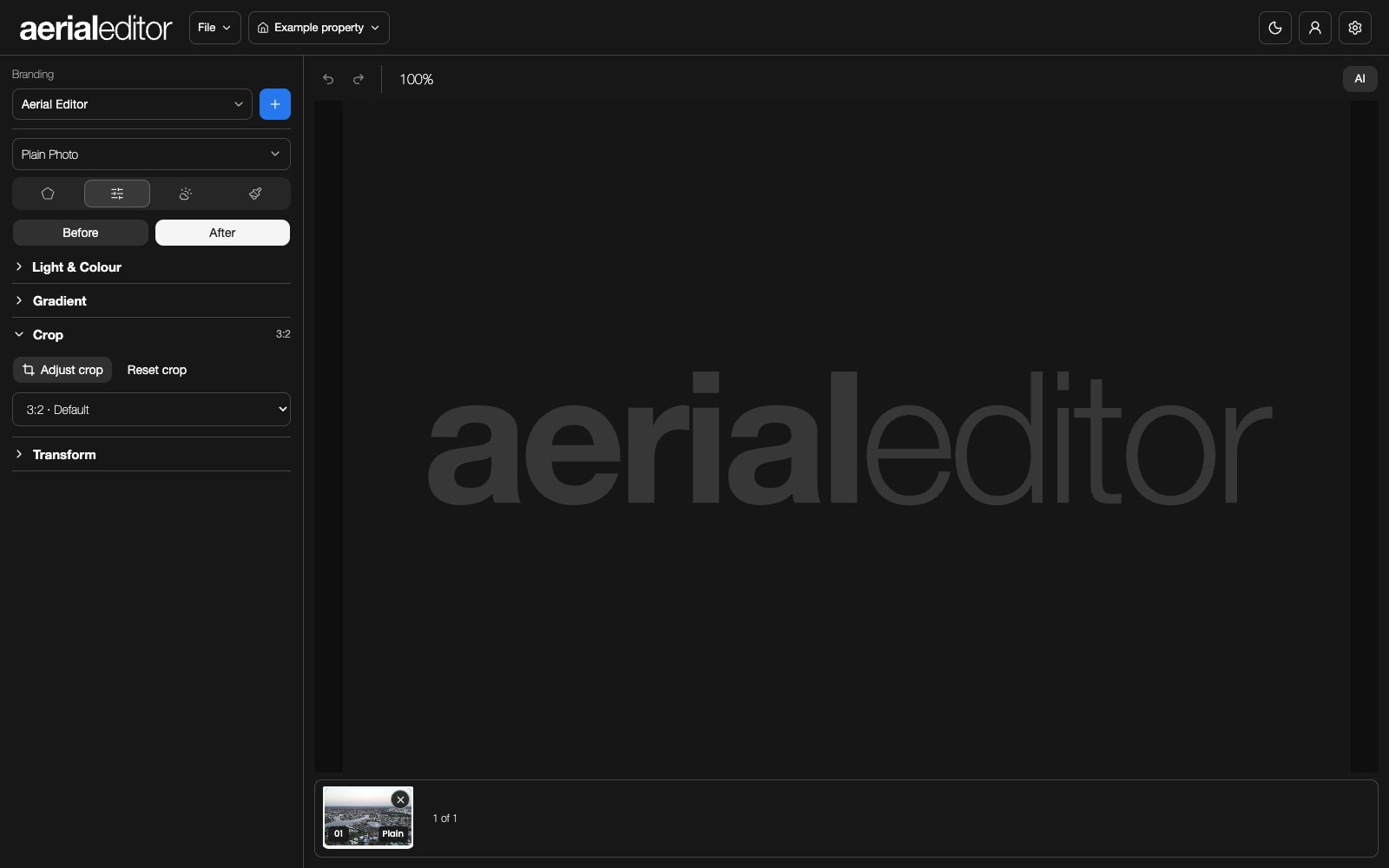Viewport: 1389px width, 868px height.
Task: Toggle dark mode moon icon
Action: pyautogui.click(x=1275, y=28)
